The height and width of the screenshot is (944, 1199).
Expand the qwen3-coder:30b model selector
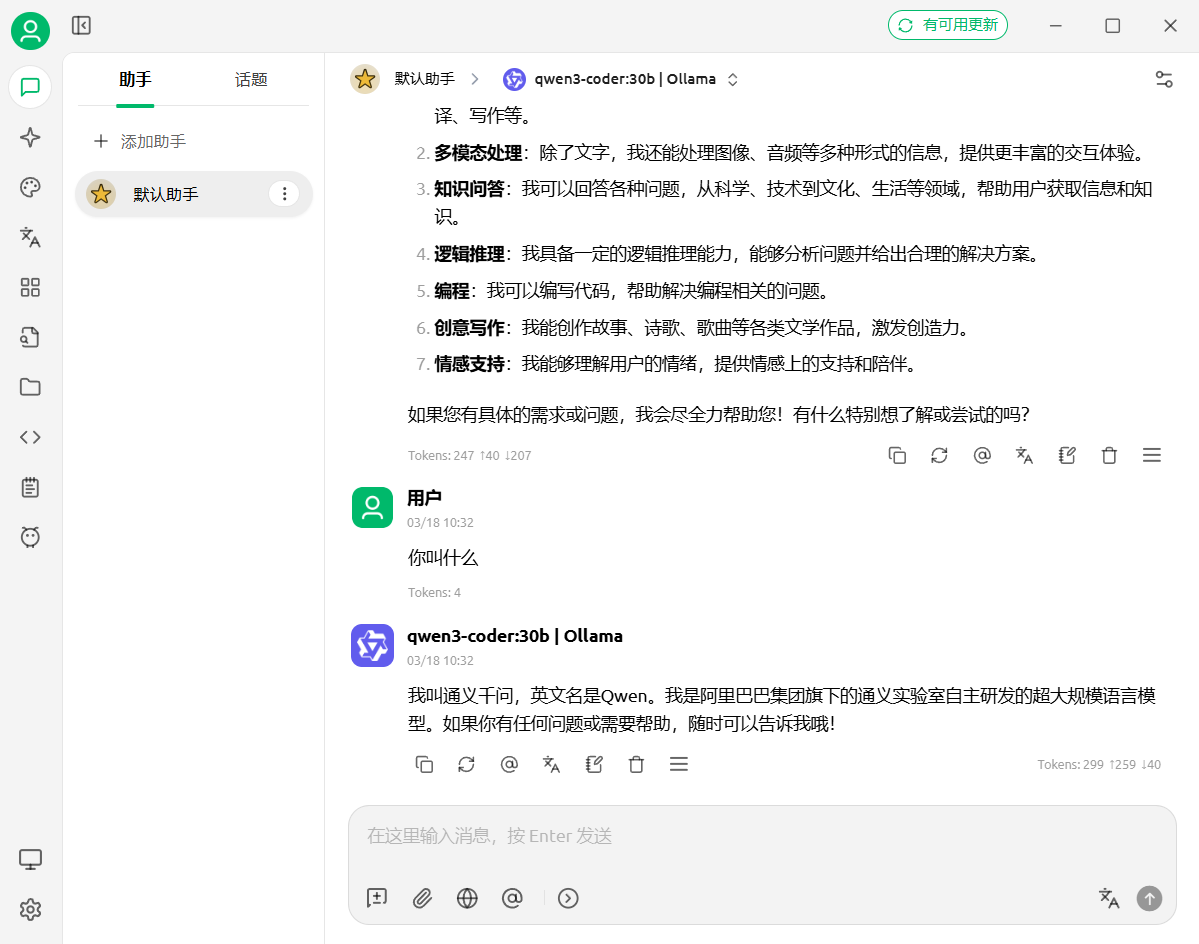coord(625,79)
